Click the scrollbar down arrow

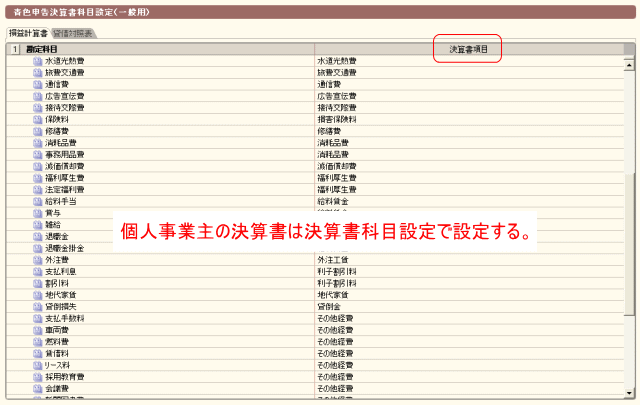tap(629, 393)
